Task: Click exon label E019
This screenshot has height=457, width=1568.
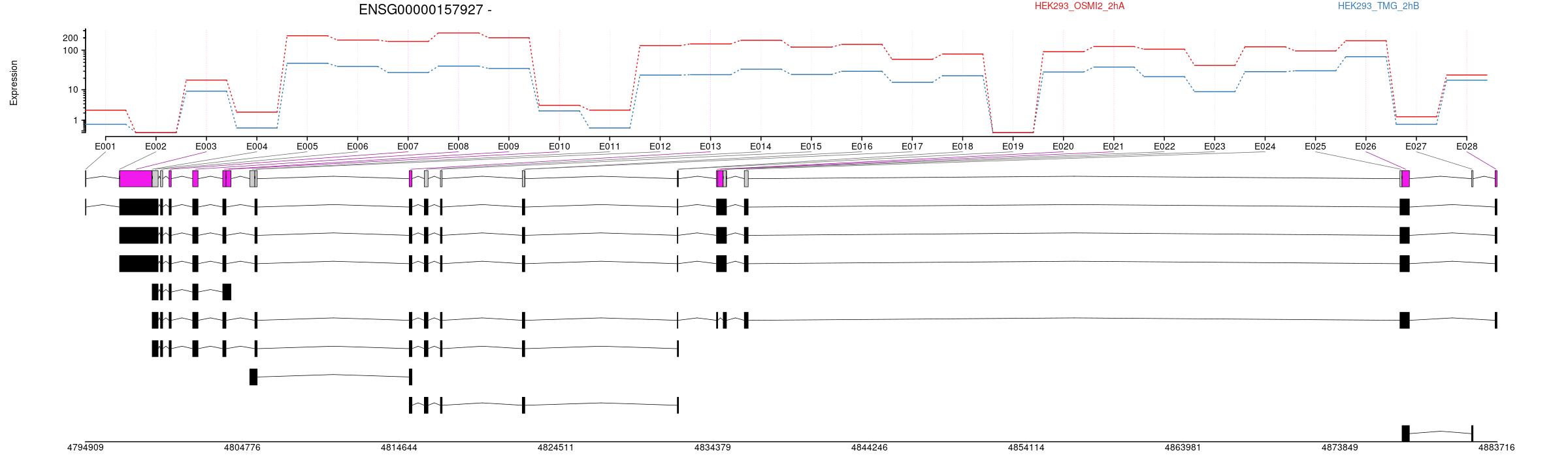Action: 1013,146
